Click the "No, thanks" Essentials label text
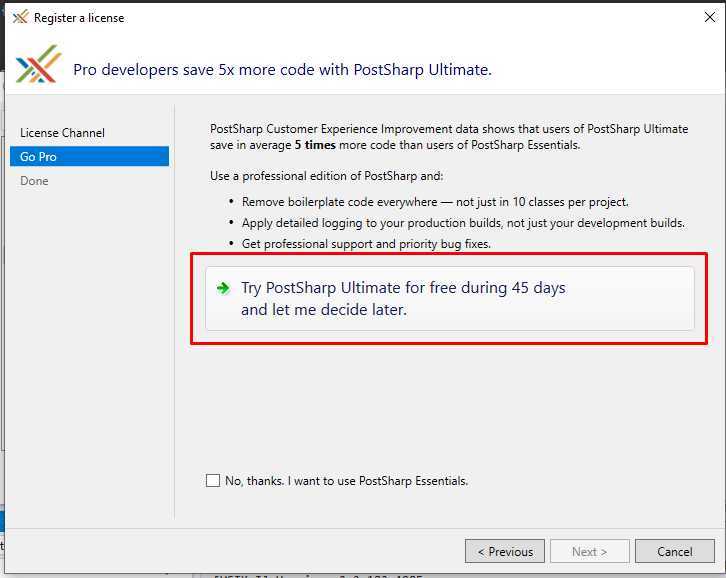The width and height of the screenshot is (726, 578). tap(346, 481)
